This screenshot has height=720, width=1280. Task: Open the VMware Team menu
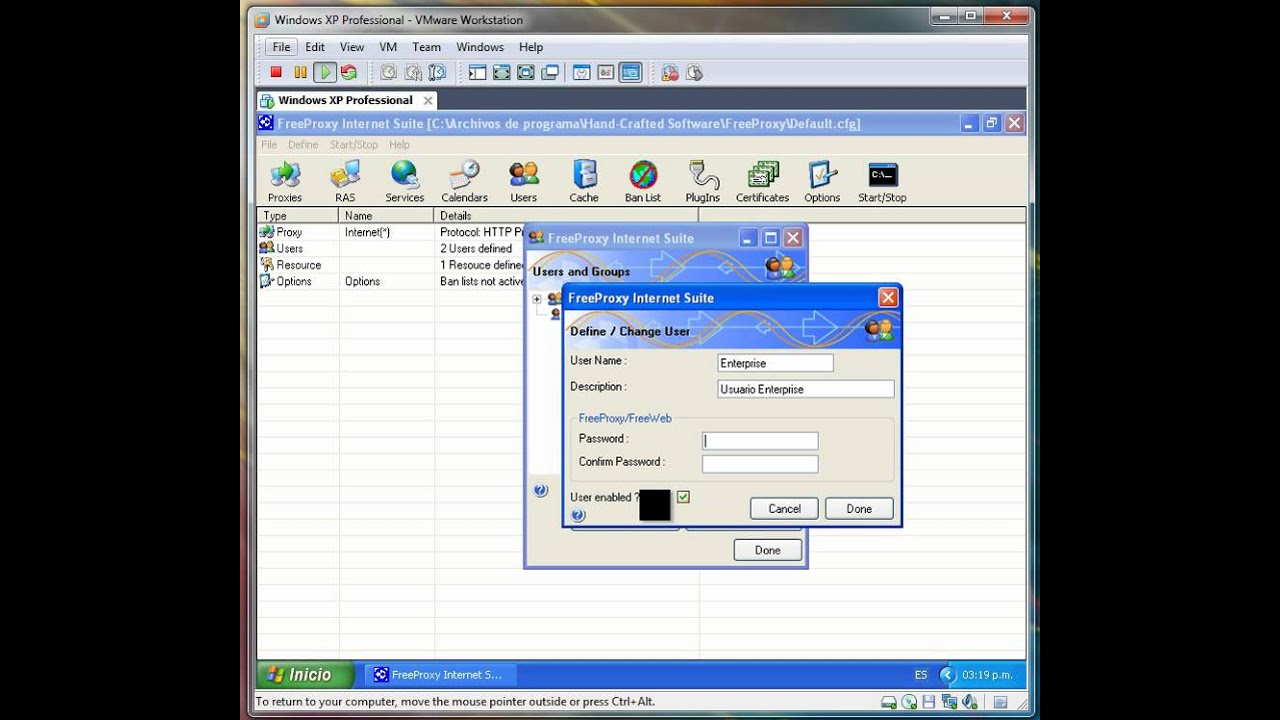(x=426, y=47)
